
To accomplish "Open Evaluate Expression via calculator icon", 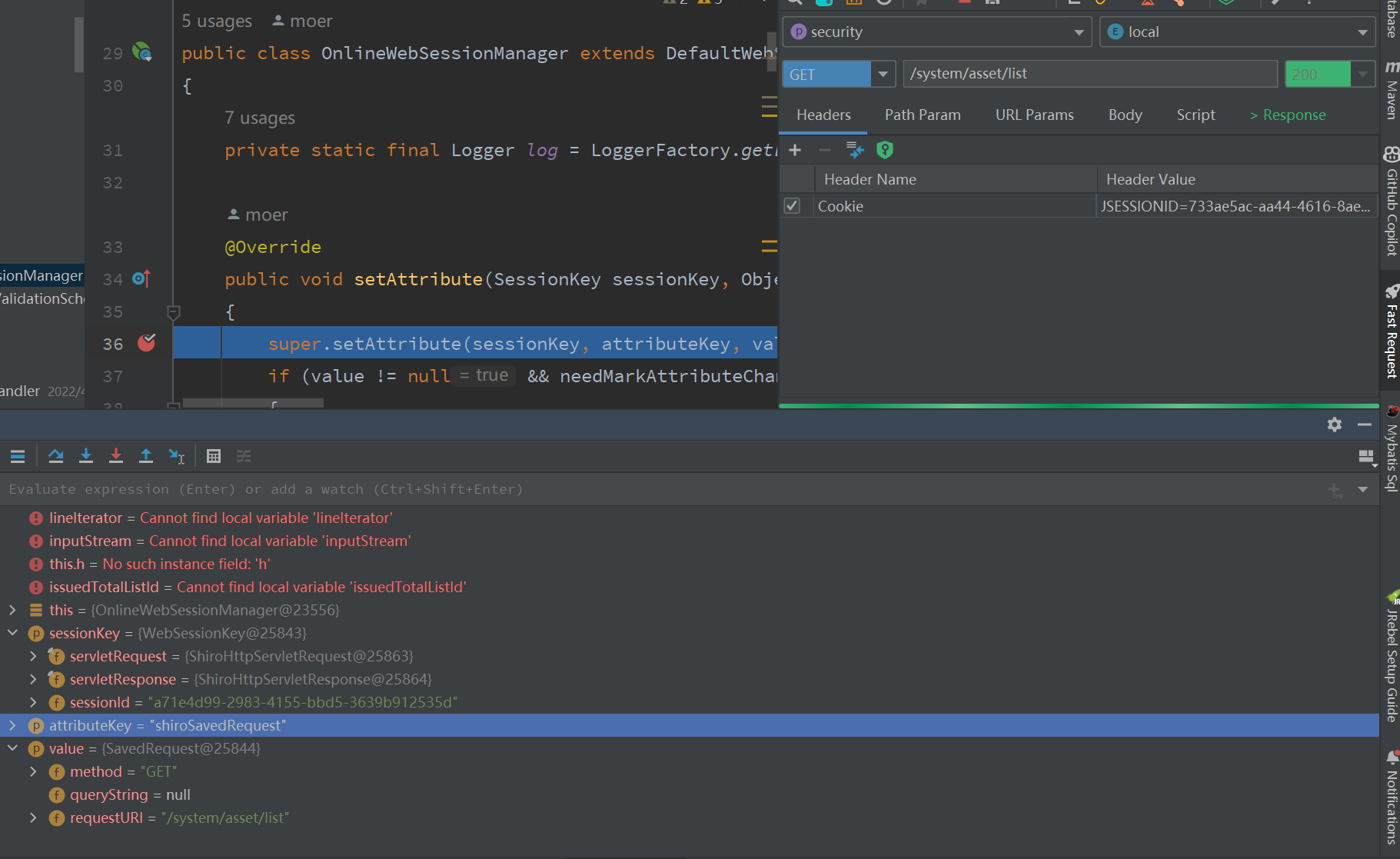I will point(214,455).
